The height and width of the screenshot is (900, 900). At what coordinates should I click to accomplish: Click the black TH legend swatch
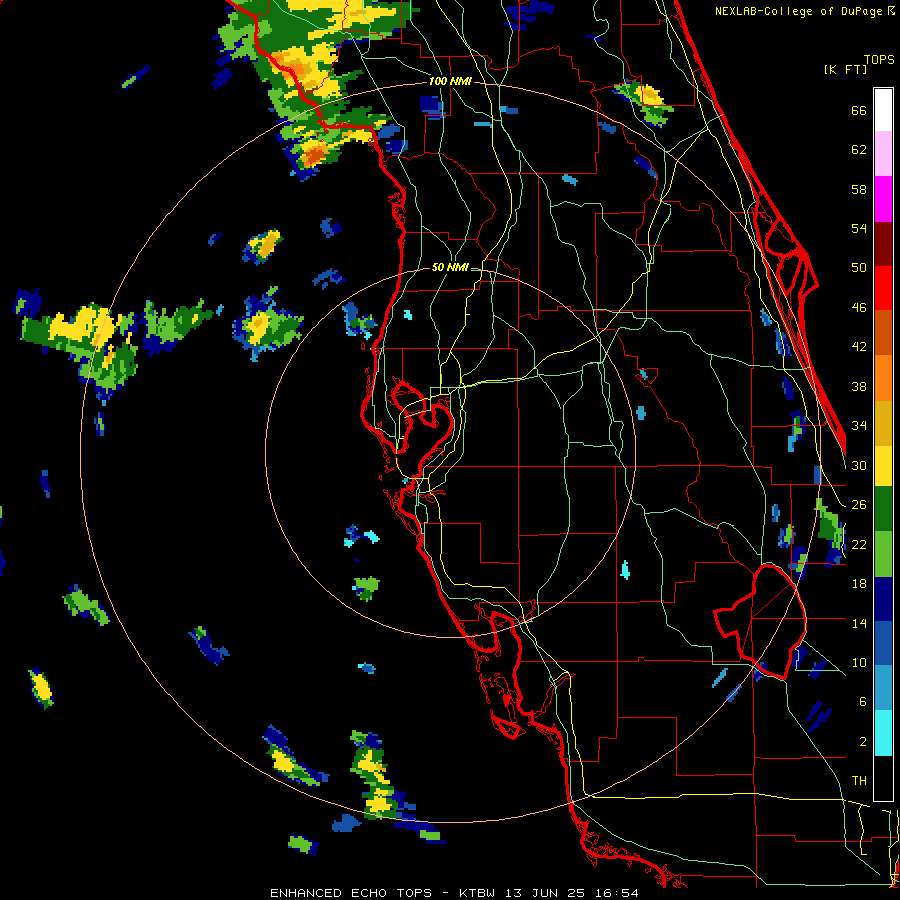[x=883, y=778]
